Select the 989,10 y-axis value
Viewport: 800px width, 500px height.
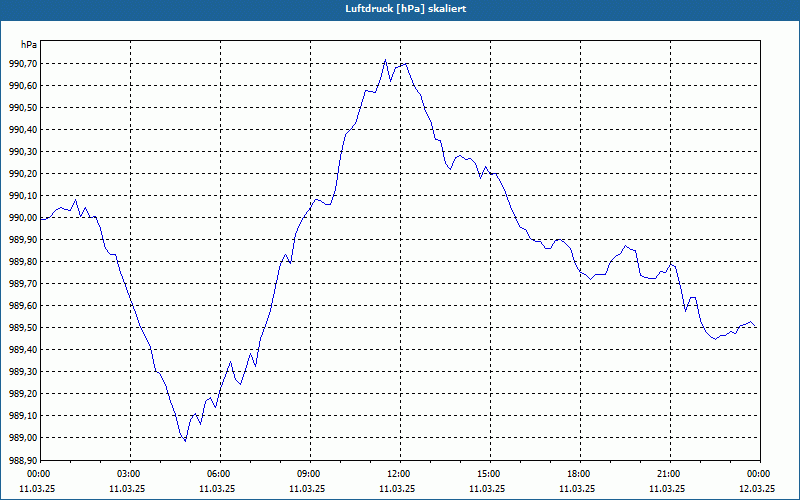click(x=23, y=416)
